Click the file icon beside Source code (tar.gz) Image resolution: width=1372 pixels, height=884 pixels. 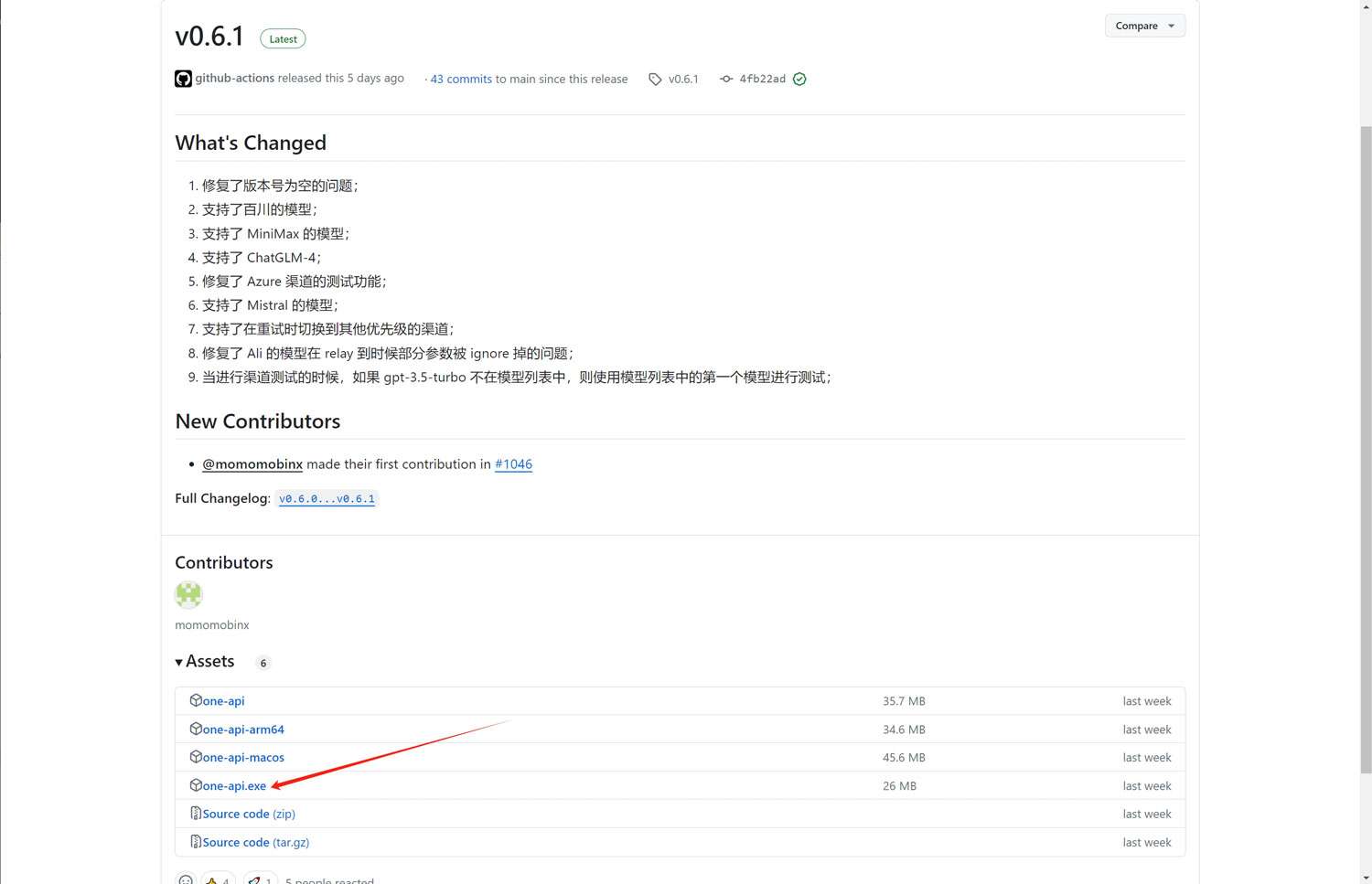coord(196,841)
